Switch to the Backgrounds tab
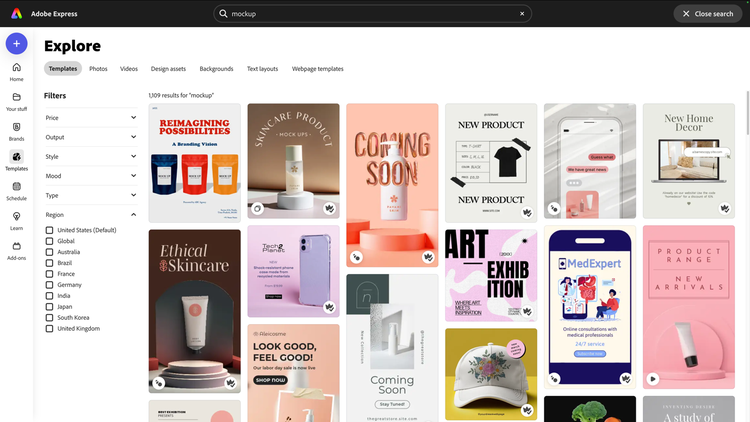This screenshot has height=422, width=750. click(216, 68)
